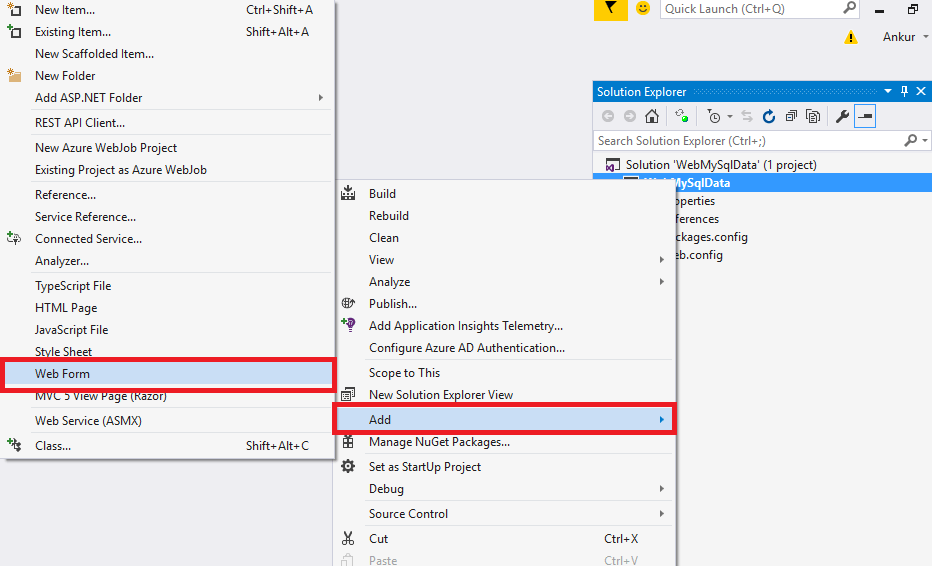This screenshot has width=932, height=566.
Task: Click the scissors Cut icon
Action: click(348, 538)
